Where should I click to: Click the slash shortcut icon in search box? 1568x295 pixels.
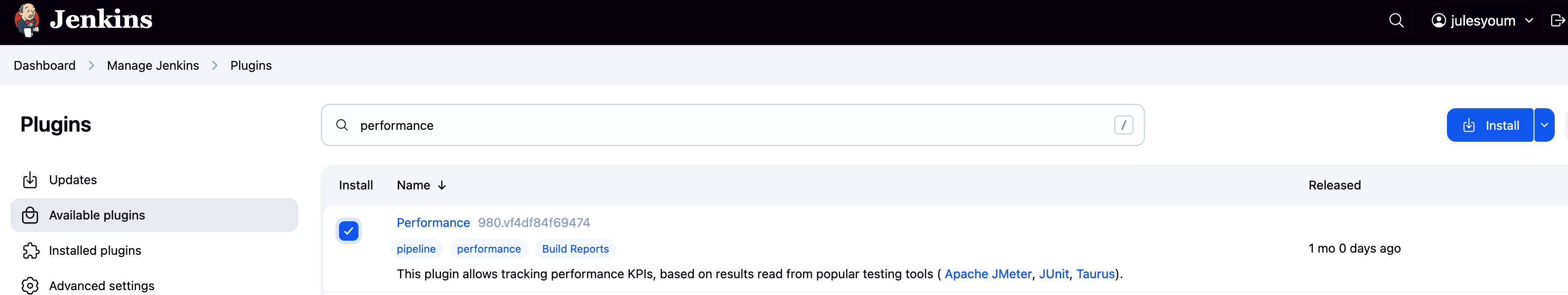tap(1123, 125)
